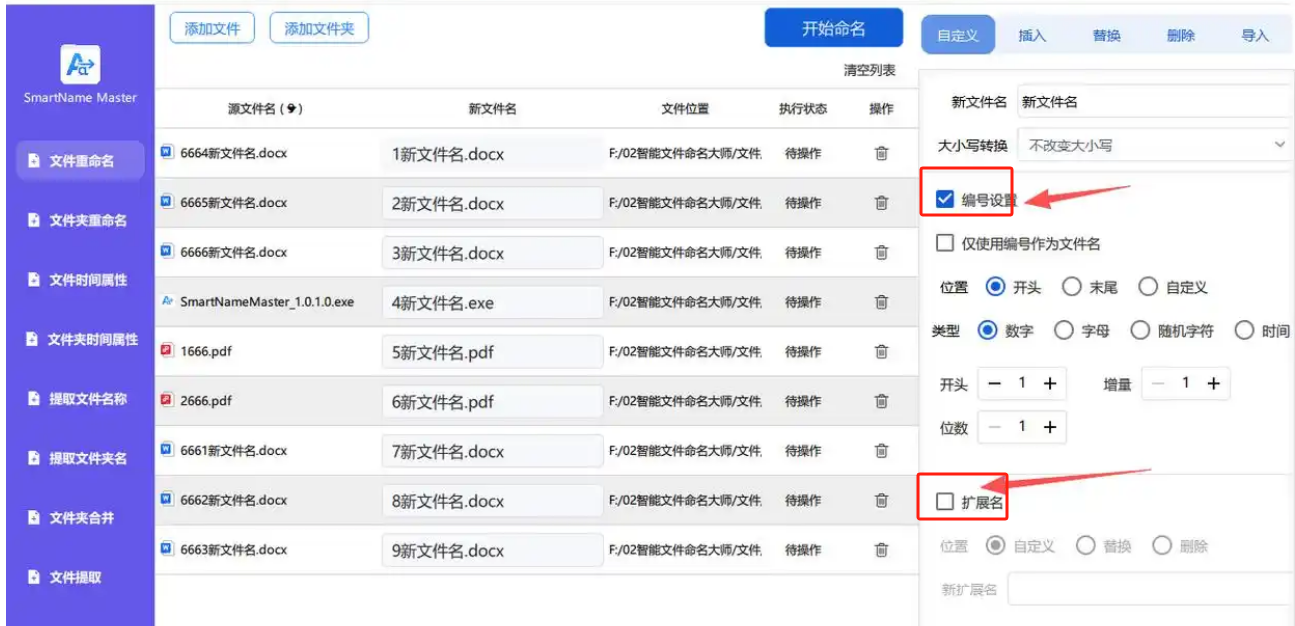Delete the 6663新文件名.docx row via trash icon
Screen dimensions: 1295x626
(x=881, y=550)
